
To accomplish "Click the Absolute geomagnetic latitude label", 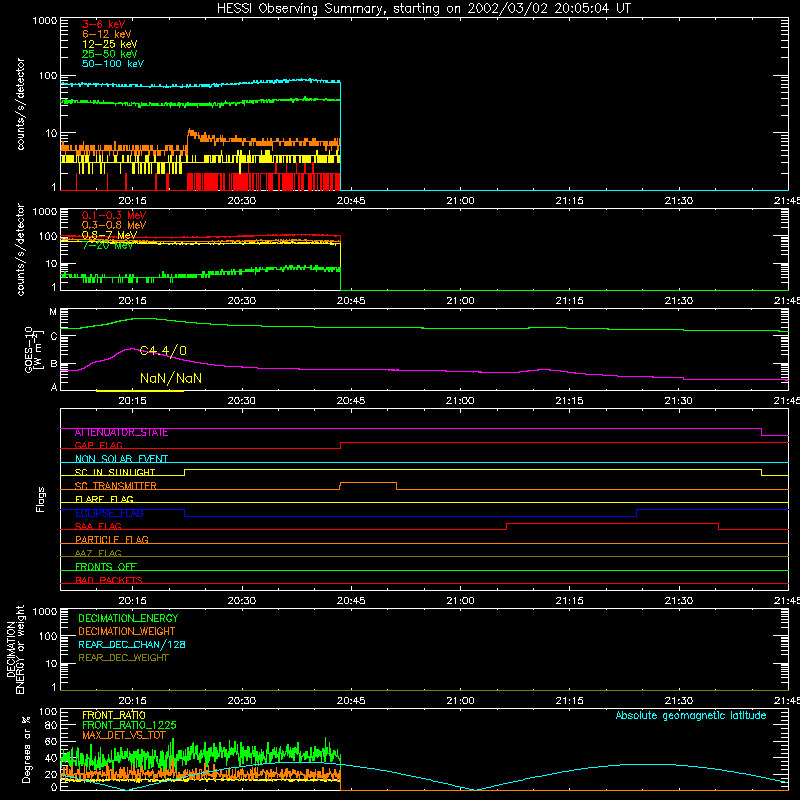I will tap(691, 716).
